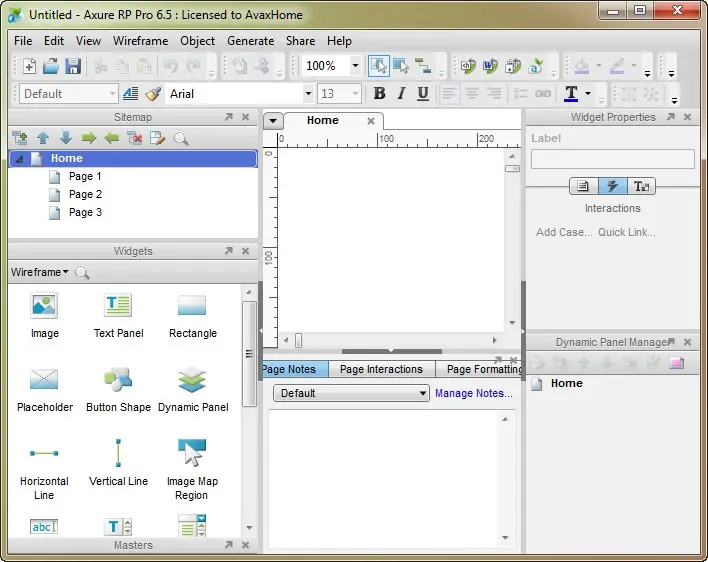Show the Annotations tab in Widget Properties
The width and height of the screenshot is (708, 562).
[x=583, y=186]
